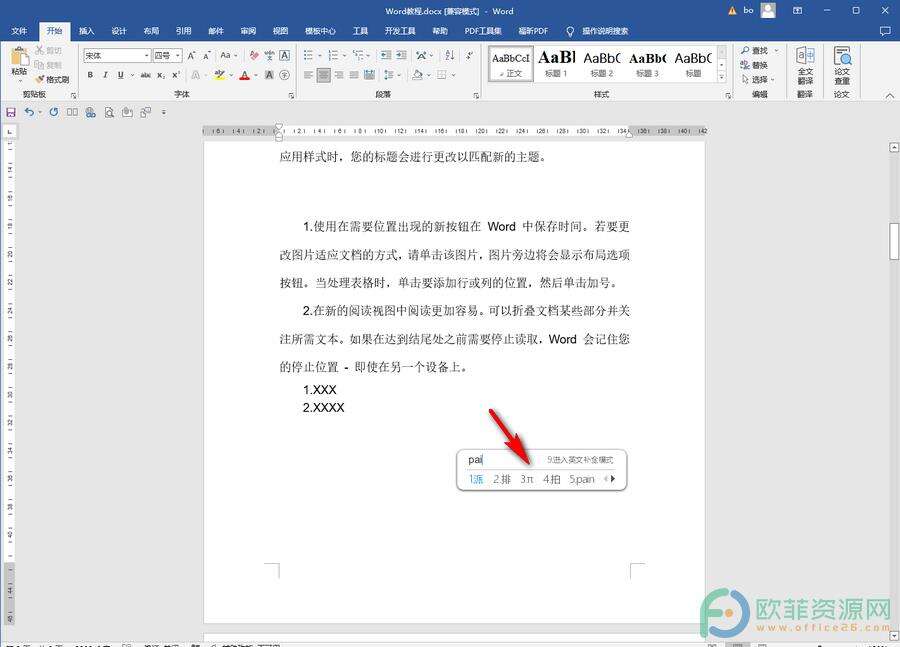Open the Paragraph dialog launcher
Screen dimensions: 900x647
pos(476,95)
